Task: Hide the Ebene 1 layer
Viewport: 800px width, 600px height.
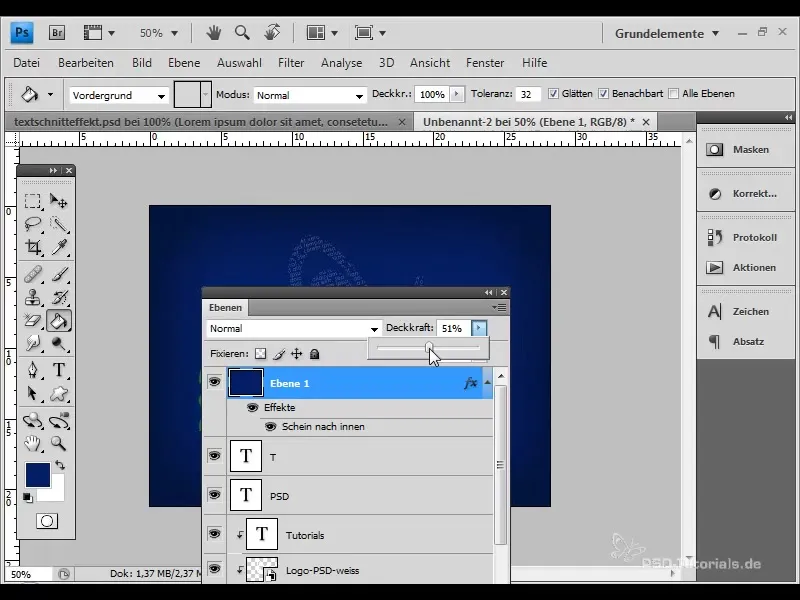Action: (214, 382)
